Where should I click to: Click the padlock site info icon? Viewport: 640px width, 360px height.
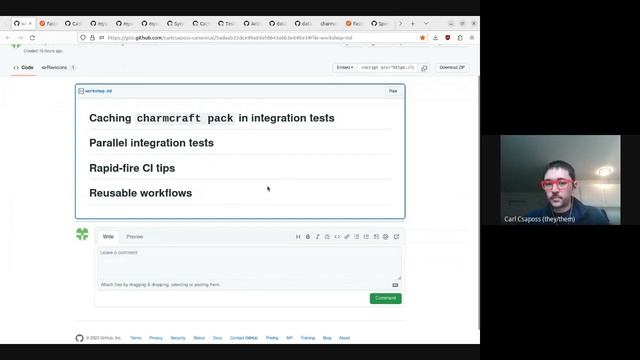(x=92, y=38)
